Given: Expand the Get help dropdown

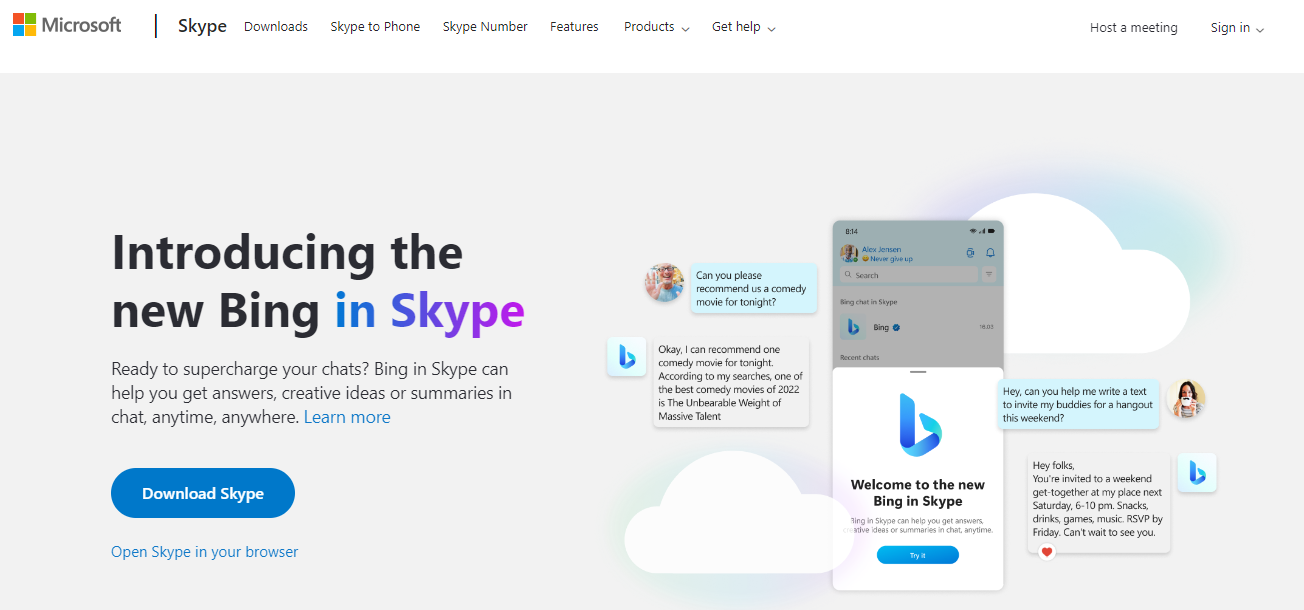Looking at the screenshot, I should 743,27.
